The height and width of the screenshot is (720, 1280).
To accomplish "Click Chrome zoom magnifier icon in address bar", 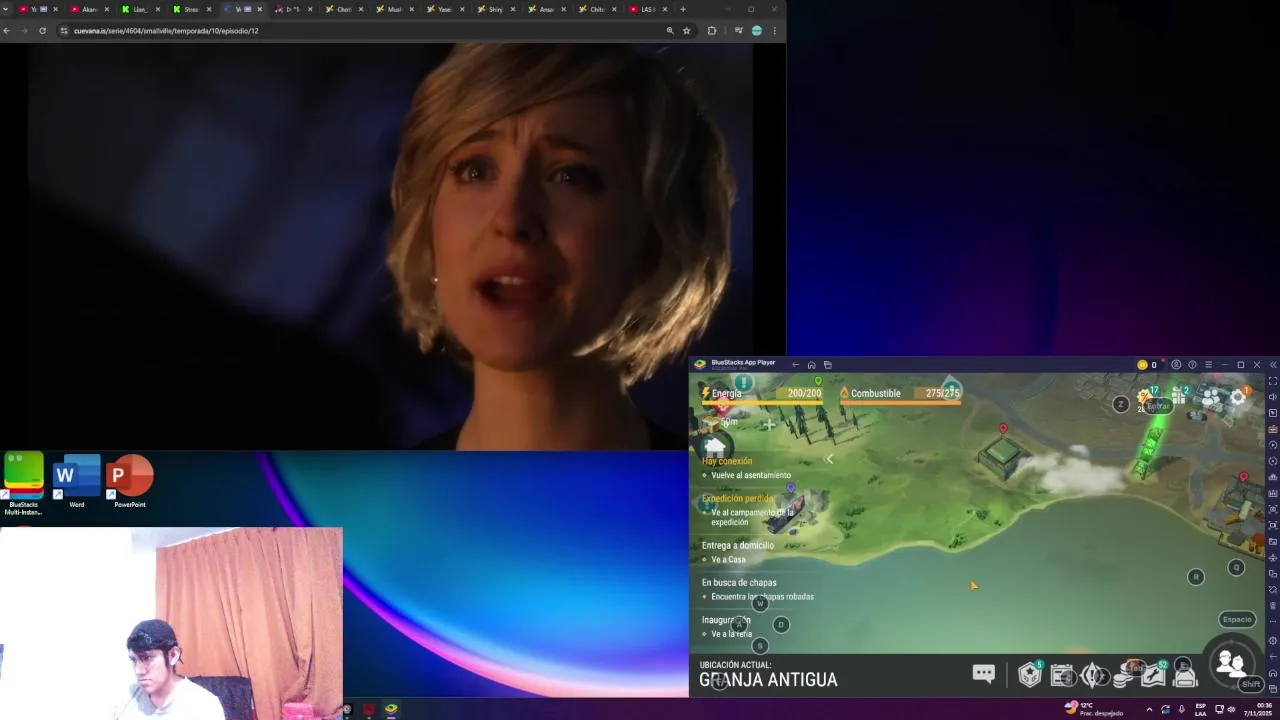I will [x=670, y=31].
